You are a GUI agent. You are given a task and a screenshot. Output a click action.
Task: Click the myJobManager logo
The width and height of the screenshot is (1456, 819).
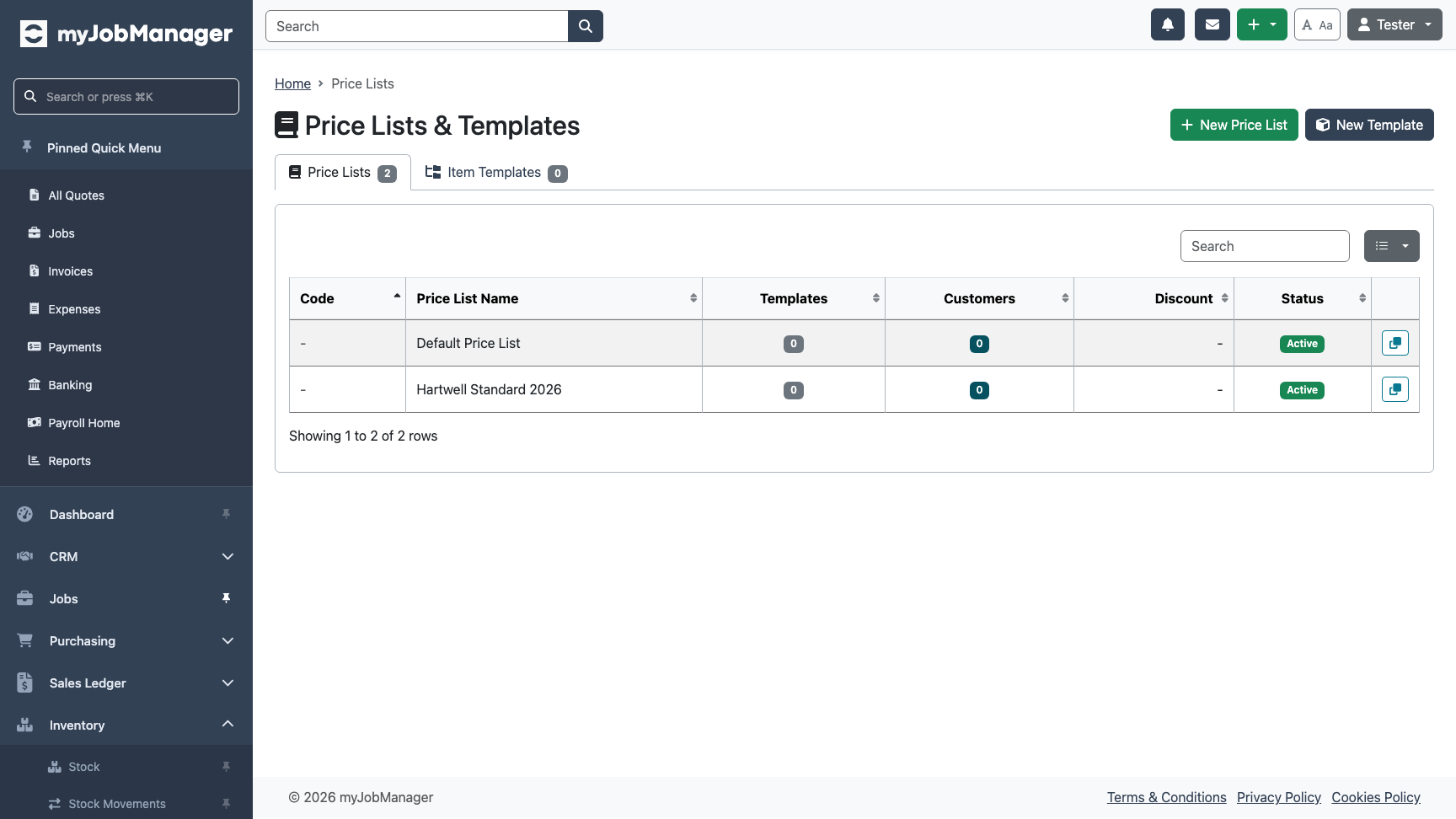pyautogui.click(x=126, y=34)
